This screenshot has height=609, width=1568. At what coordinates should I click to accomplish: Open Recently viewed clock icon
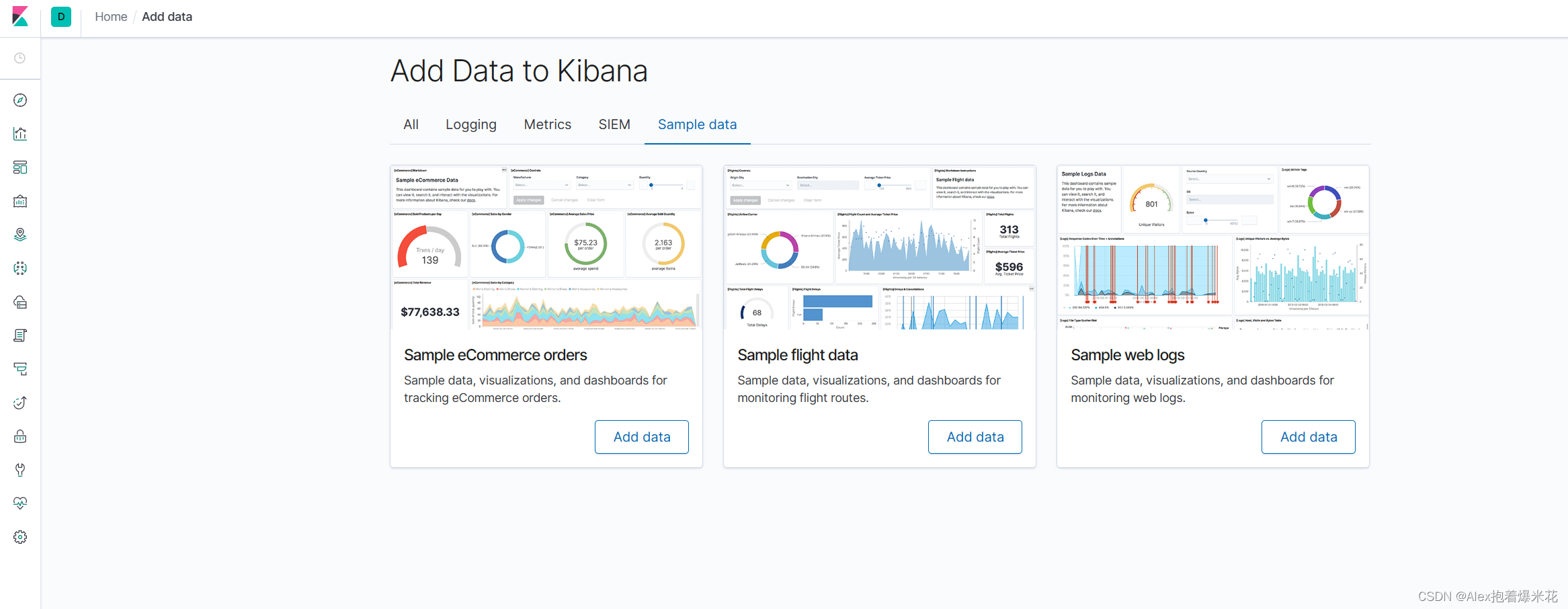(x=20, y=58)
